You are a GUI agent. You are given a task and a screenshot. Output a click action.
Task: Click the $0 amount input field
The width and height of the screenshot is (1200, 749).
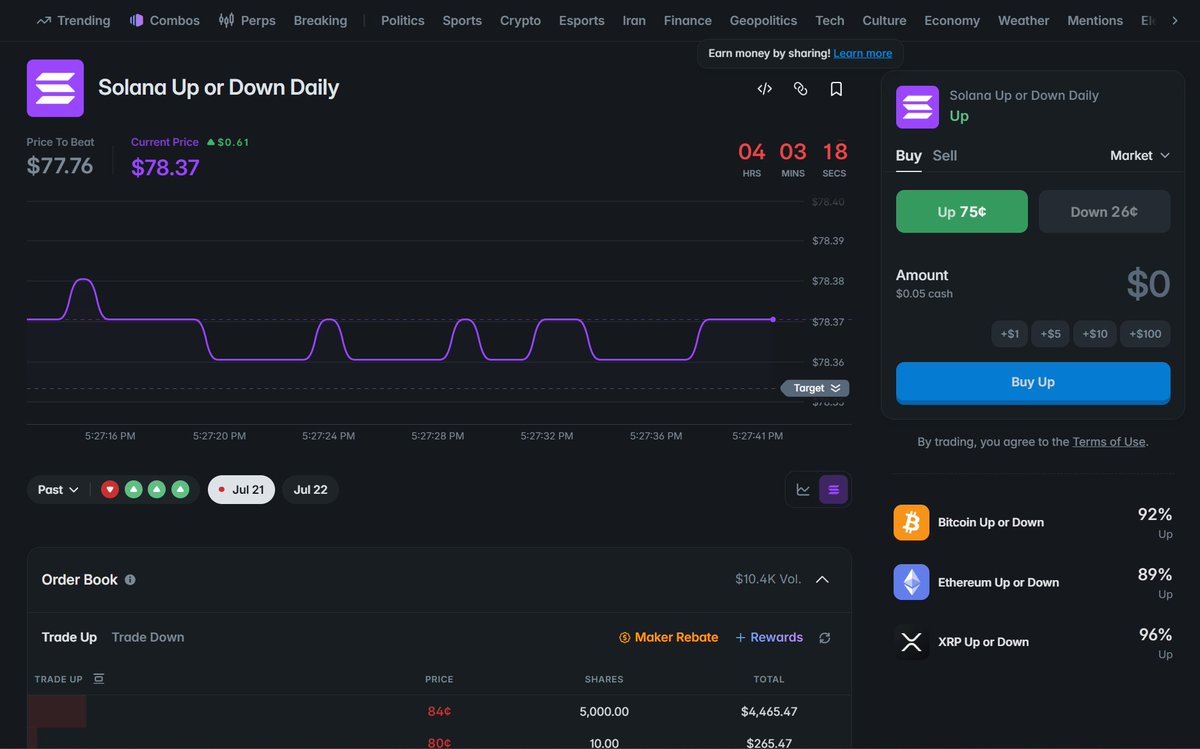coord(1148,284)
